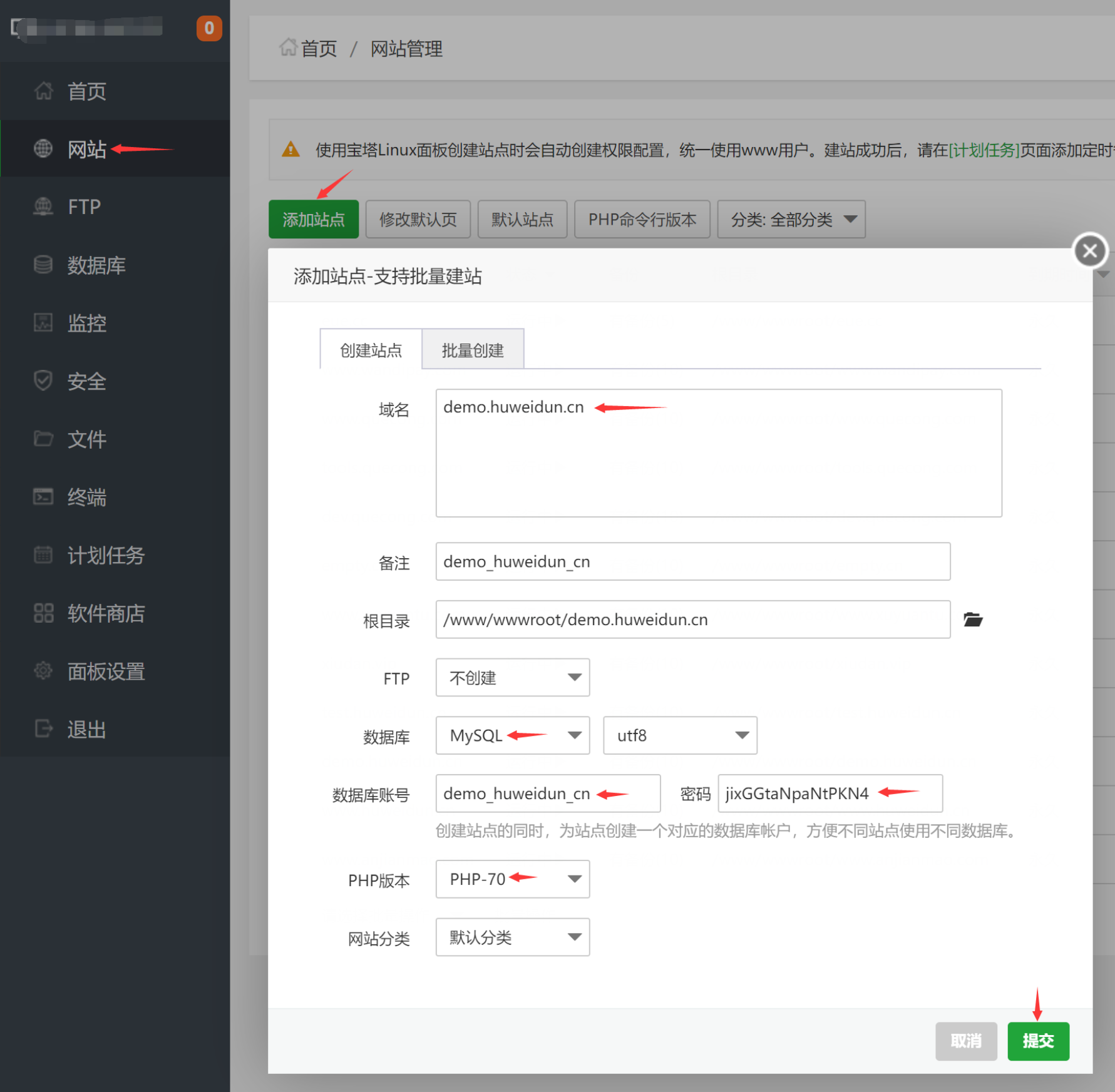This screenshot has width=1115, height=1092.
Task: Expand the 分类: 全部分类 dropdown
Action: point(791,219)
